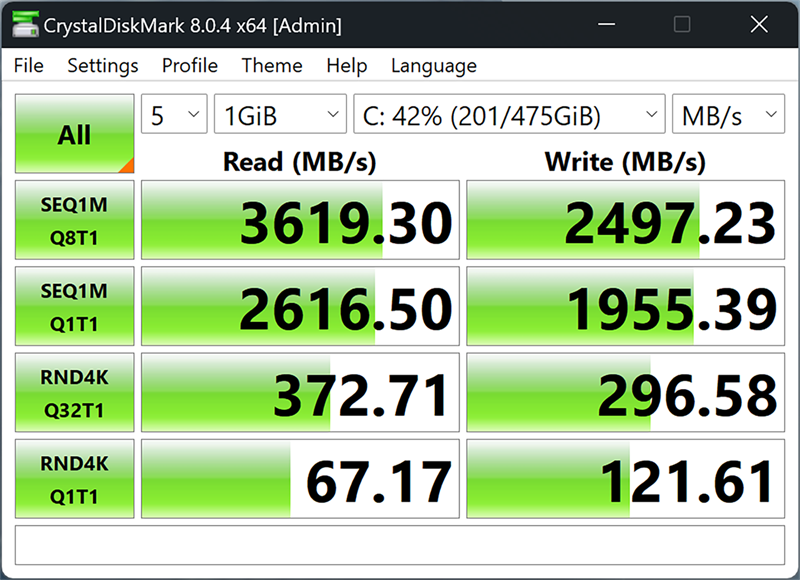Open the Help menu
This screenshot has height=580, width=800.
tap(346, 66)
